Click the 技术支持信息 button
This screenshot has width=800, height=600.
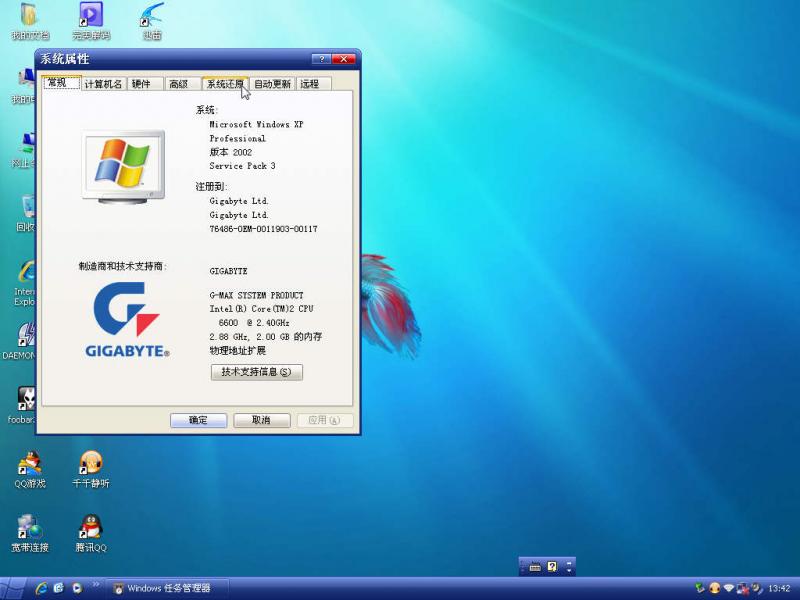[x=257, y=372]
